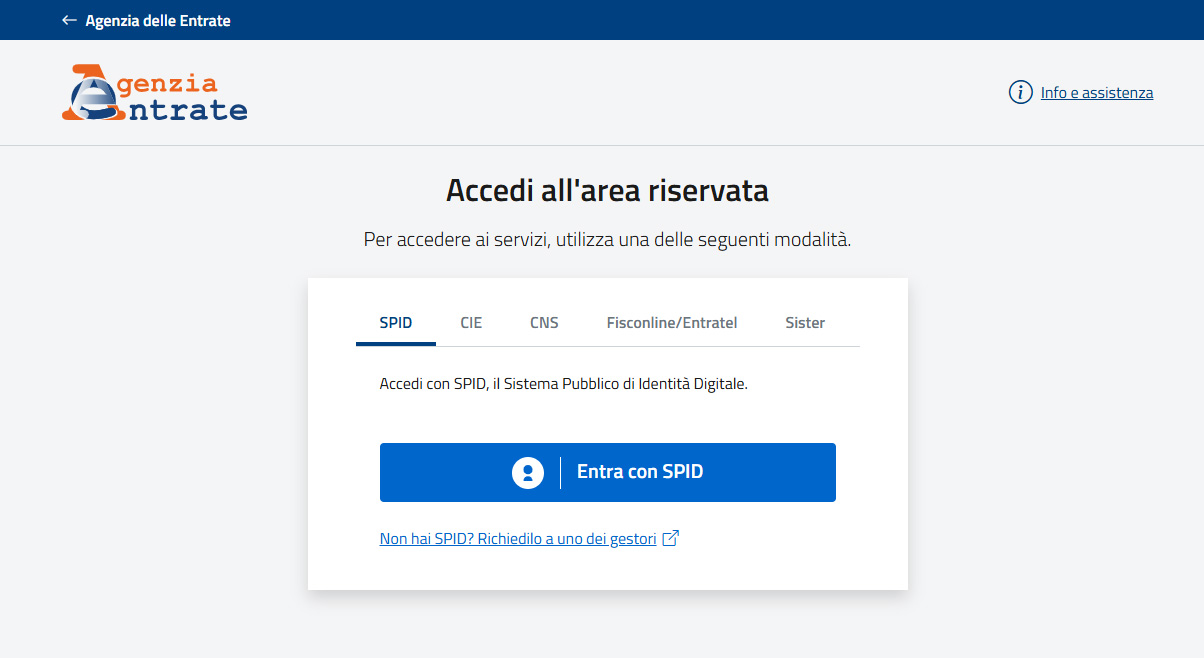Click the info circle icon
This screenshot has width=1204, height=658.
point(1020,93)
